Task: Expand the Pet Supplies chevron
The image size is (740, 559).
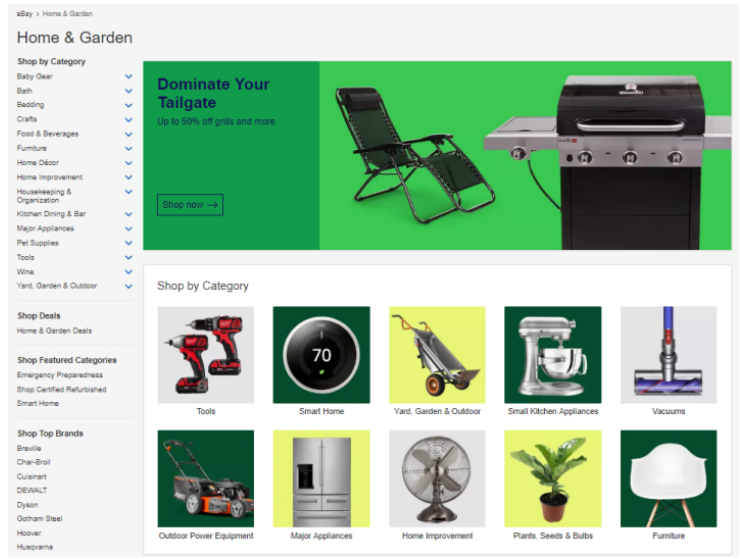Action: pos(128,243)
